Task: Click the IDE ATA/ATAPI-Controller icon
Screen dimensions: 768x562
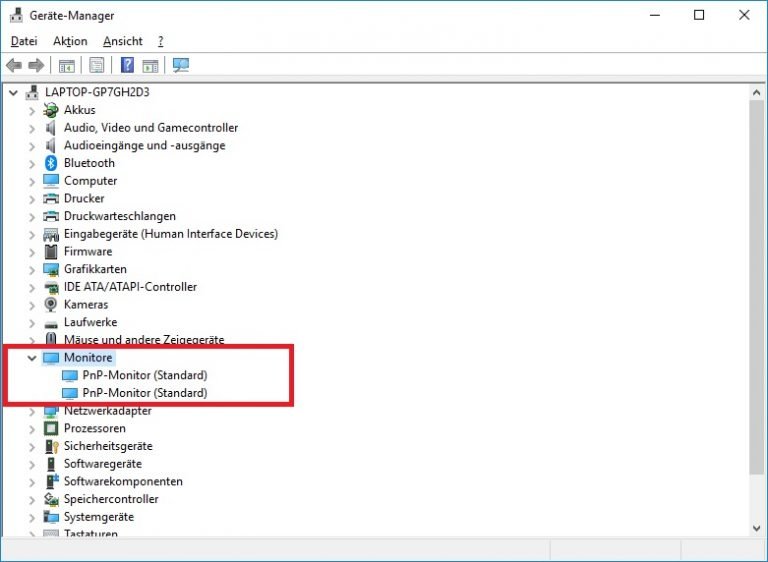Action: [51, 287]
